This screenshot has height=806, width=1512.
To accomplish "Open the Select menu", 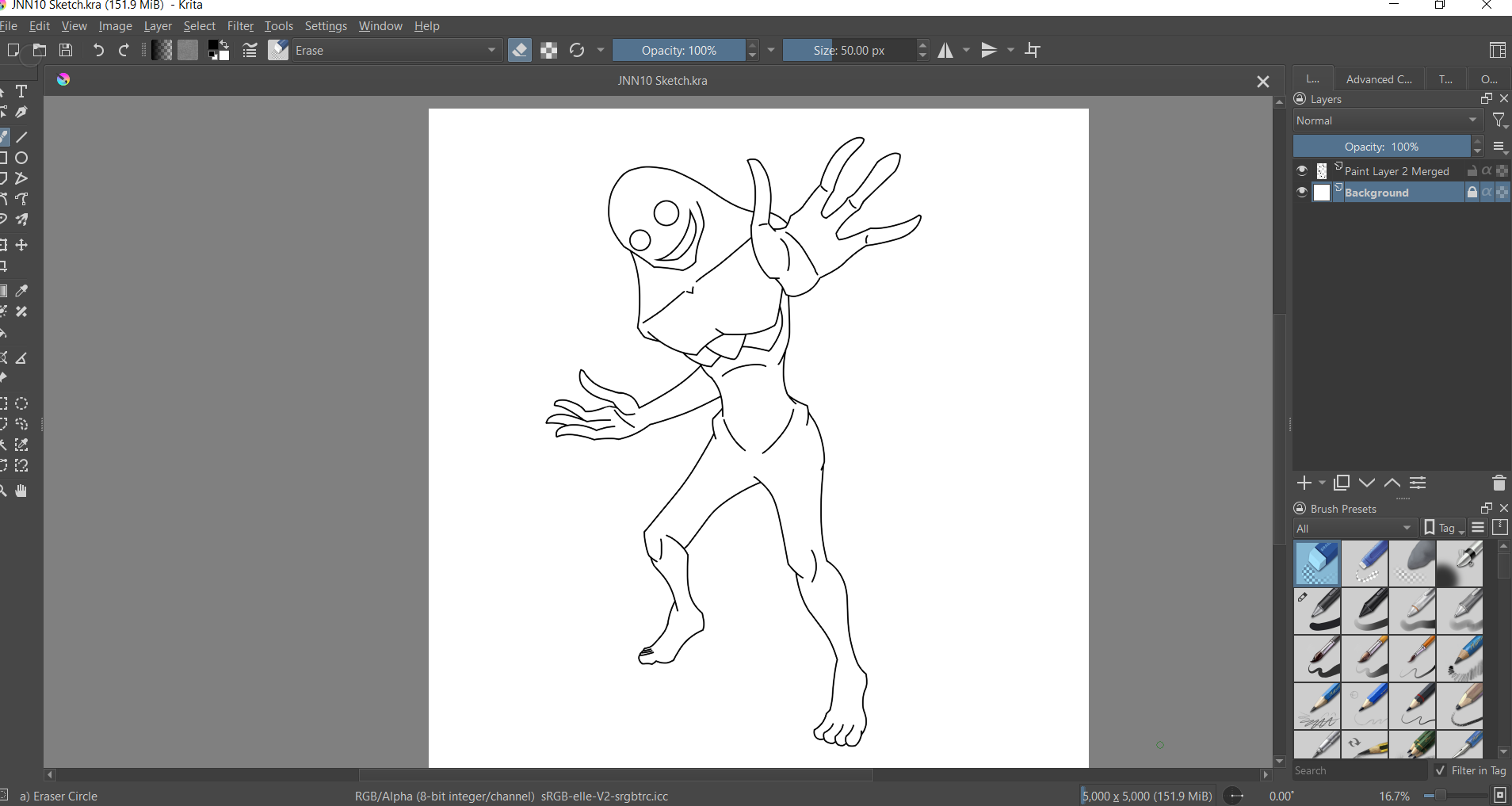I will [x=200, y=26].
